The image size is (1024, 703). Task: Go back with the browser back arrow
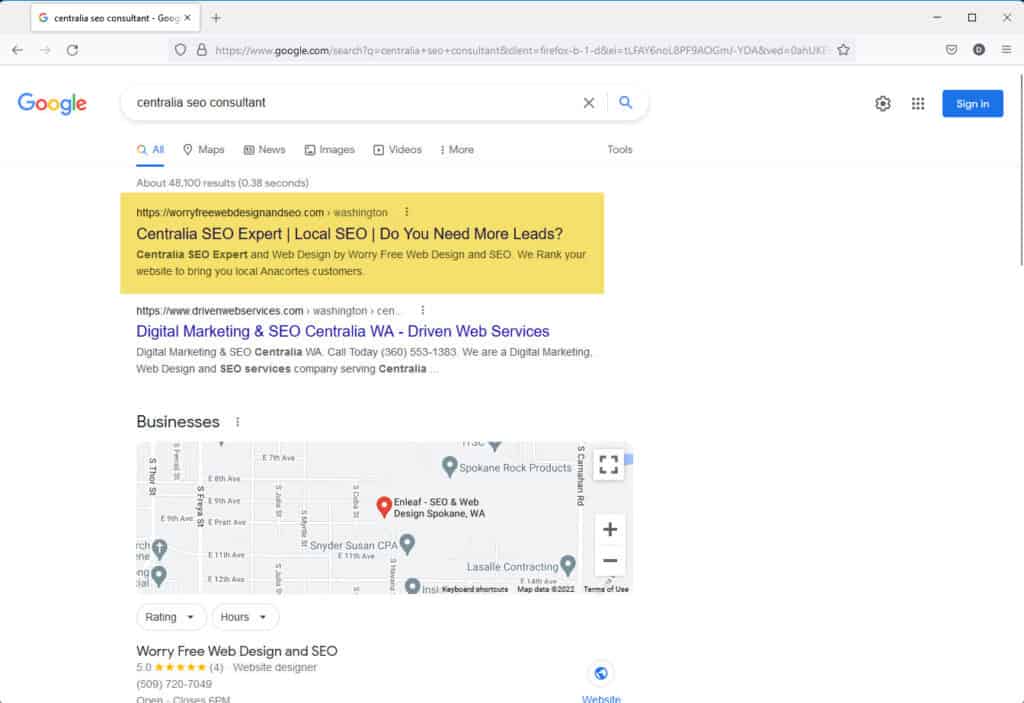[18, 50]
